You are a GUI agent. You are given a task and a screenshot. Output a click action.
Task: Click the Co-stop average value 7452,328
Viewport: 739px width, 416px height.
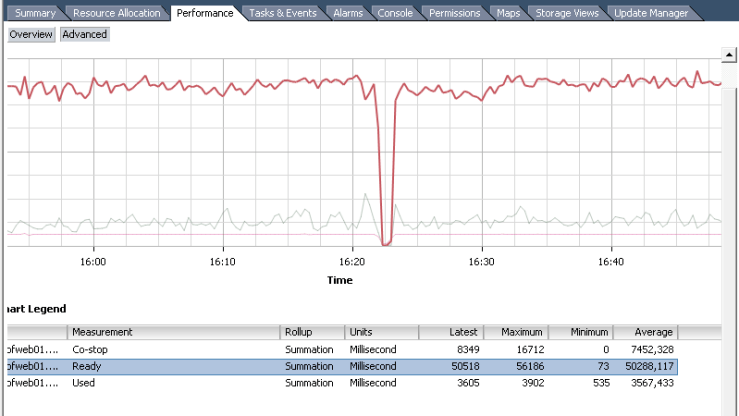coord(652,350)
